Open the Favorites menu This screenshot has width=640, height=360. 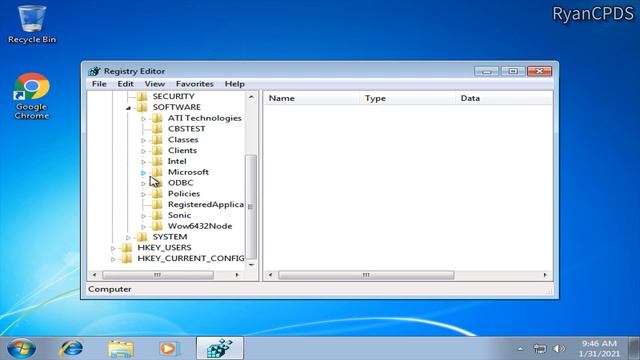[195, 84]
